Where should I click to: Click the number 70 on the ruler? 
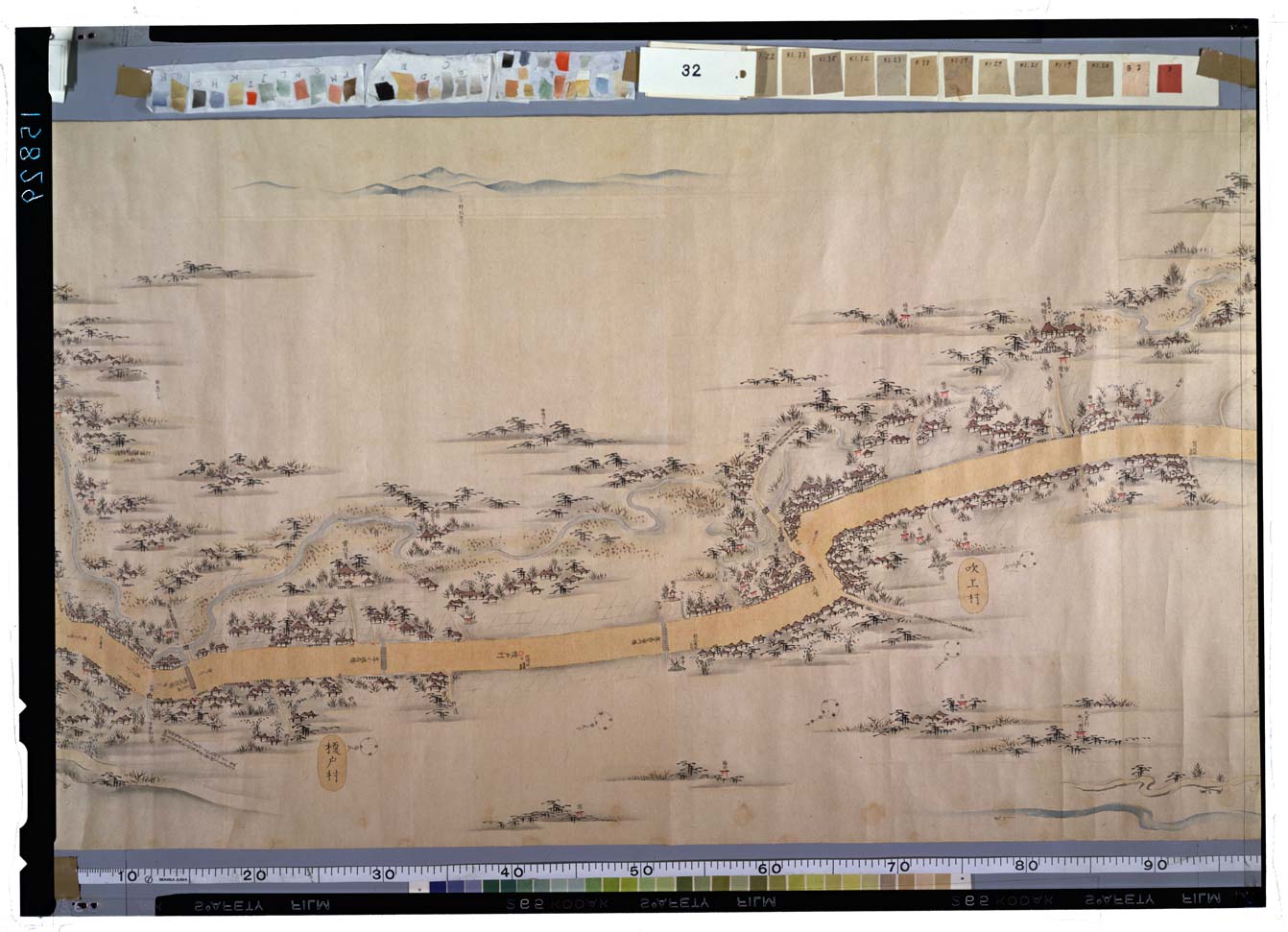(897, 867)
